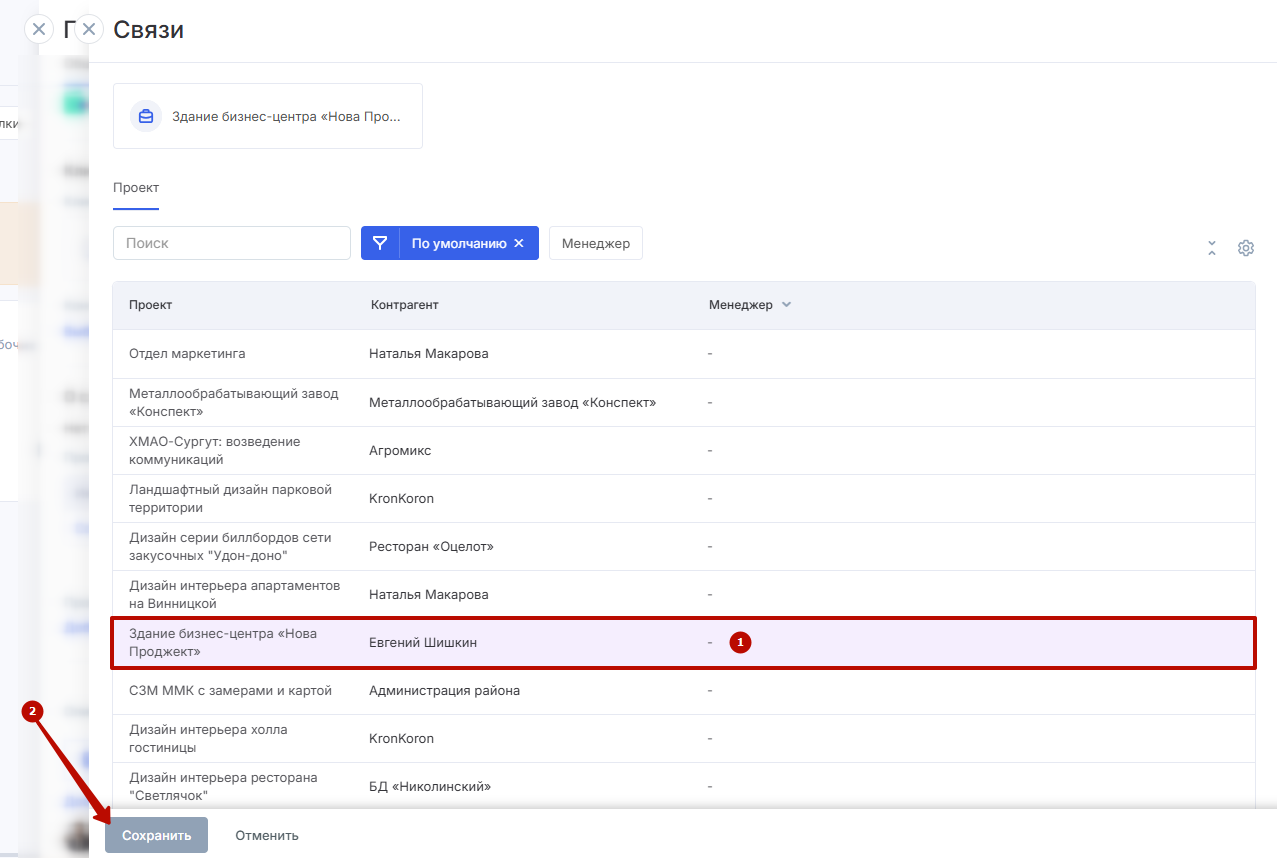The width and height of the screenshot is (1277, 858).
Task: Click the Сохранить button
Action: tap(156, 835)
